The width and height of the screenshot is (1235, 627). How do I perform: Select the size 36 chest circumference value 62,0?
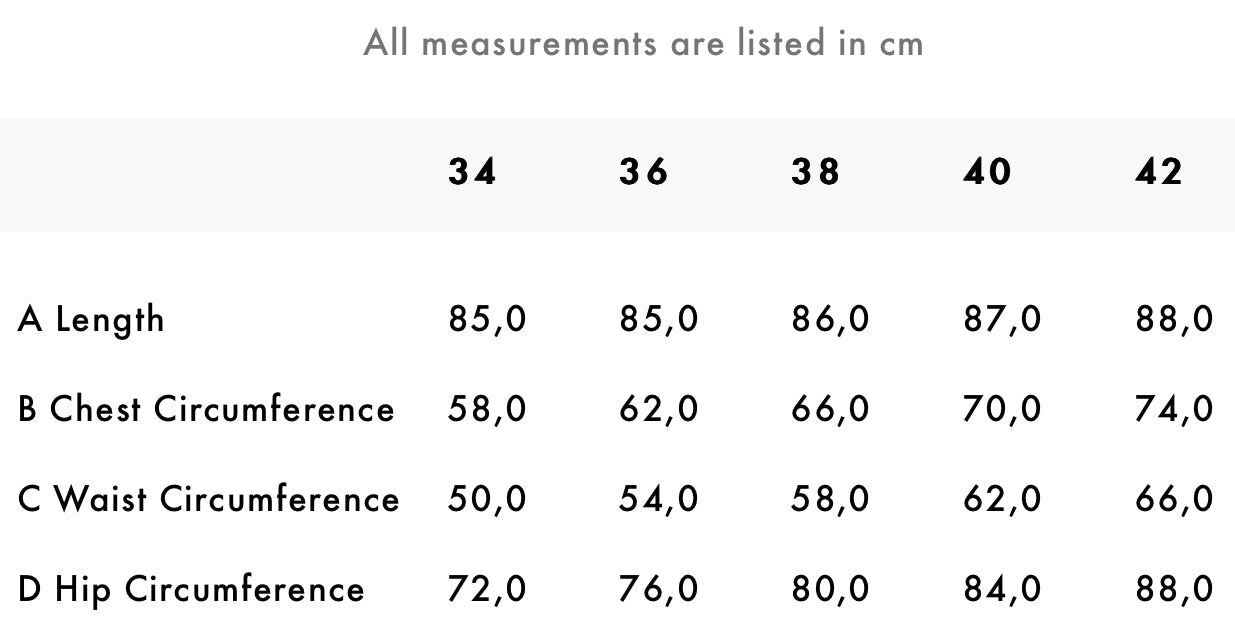[x=658, y=409]
